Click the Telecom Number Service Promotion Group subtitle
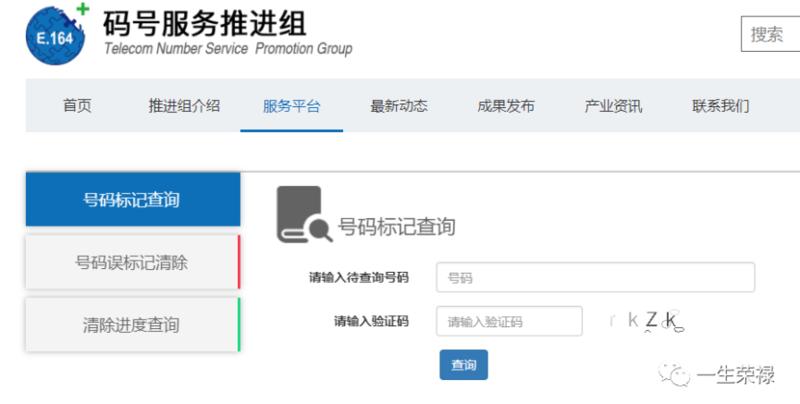Screen dimensions: 800x404 click(x=228, y=48)
